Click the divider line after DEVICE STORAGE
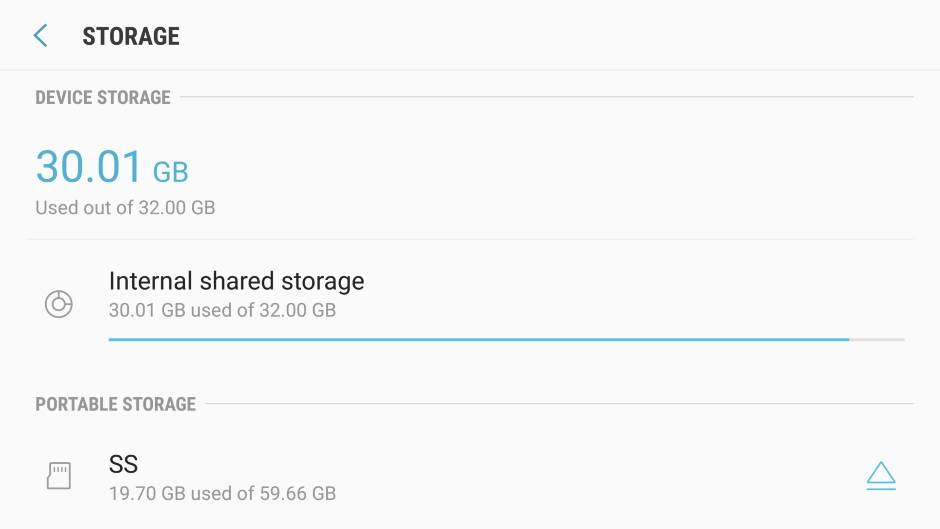The image size is (940, 529). (x=545, y=97)
